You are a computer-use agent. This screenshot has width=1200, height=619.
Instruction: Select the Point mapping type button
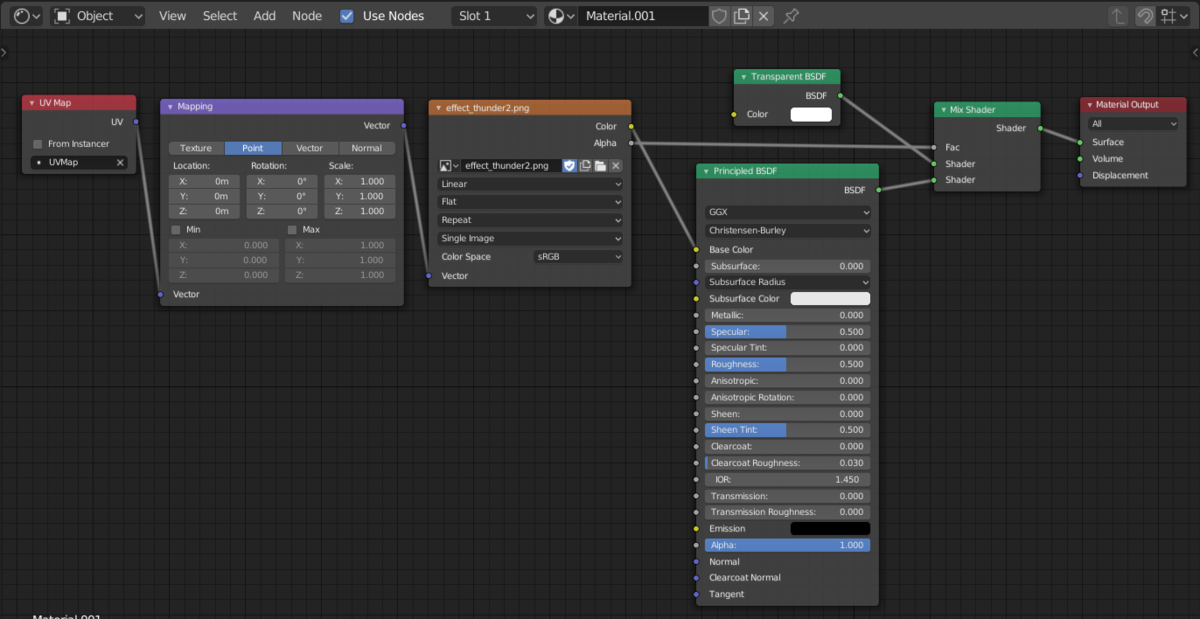click(x=253, y=148)
